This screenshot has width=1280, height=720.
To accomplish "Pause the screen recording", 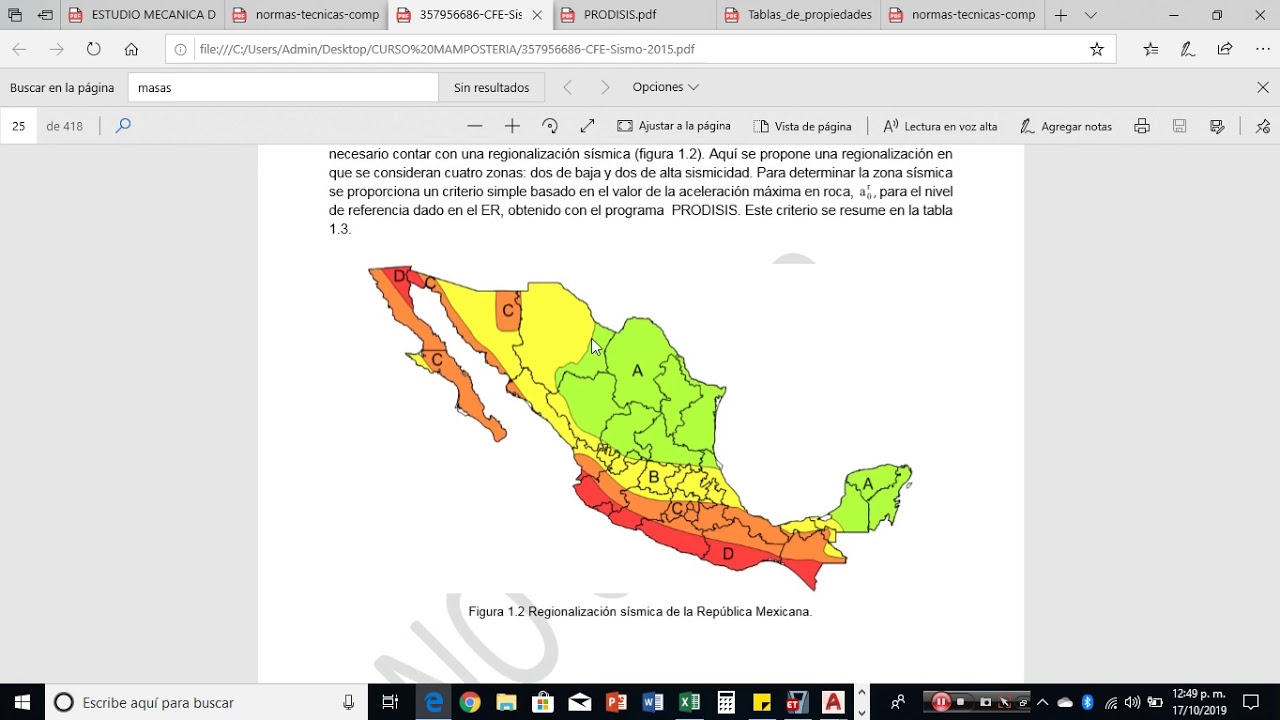I will [941, 702].
